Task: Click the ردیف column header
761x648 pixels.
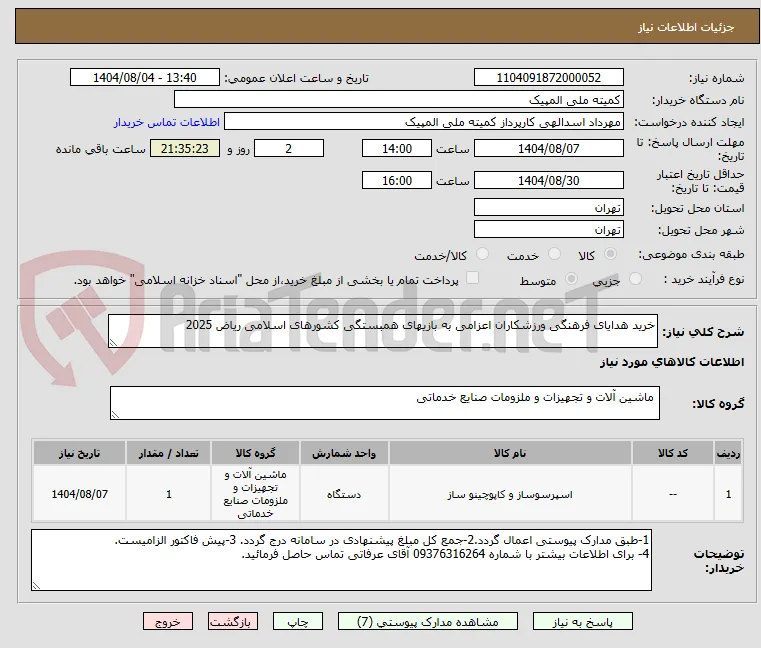Action: point(728,453)
